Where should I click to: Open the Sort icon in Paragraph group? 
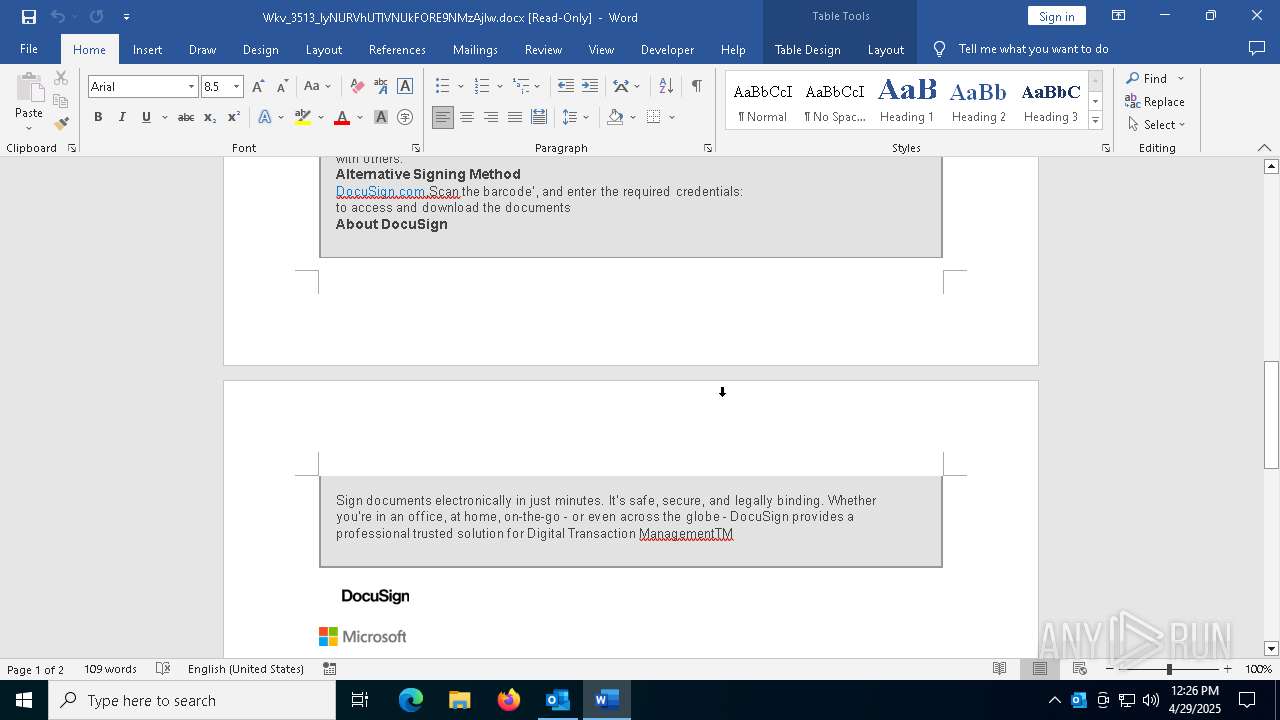coord(668,87)
